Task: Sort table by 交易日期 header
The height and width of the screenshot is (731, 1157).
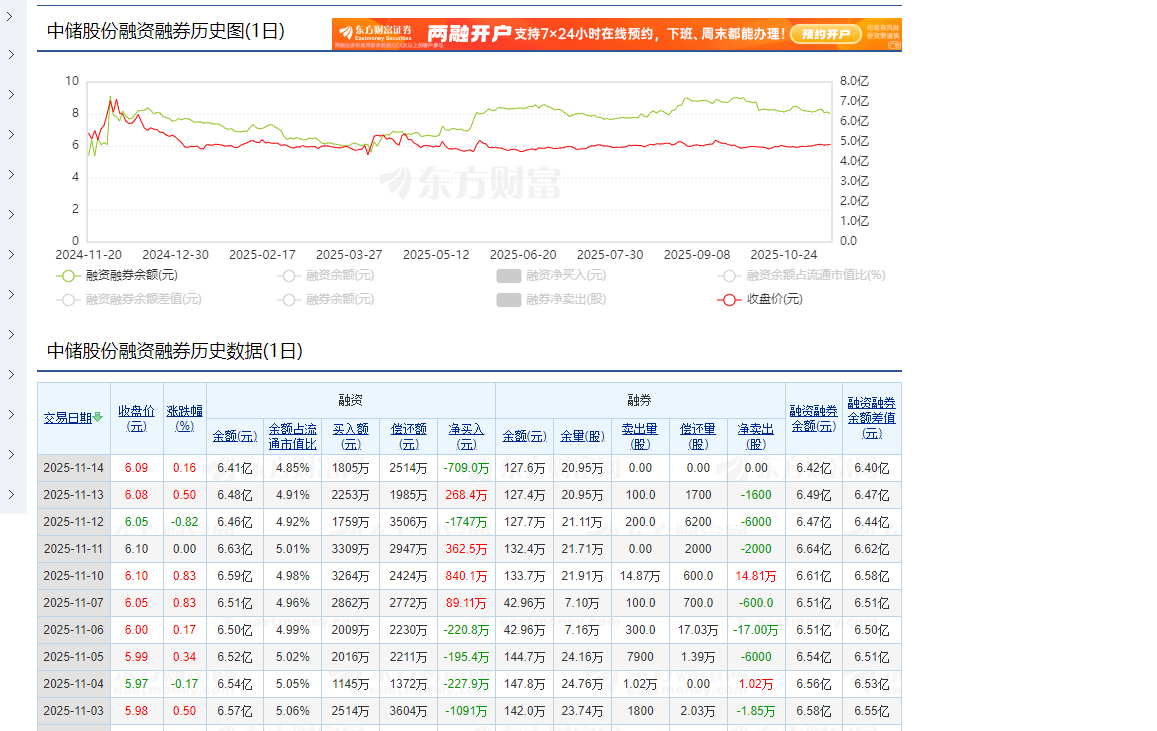Action: click(68, 418)
